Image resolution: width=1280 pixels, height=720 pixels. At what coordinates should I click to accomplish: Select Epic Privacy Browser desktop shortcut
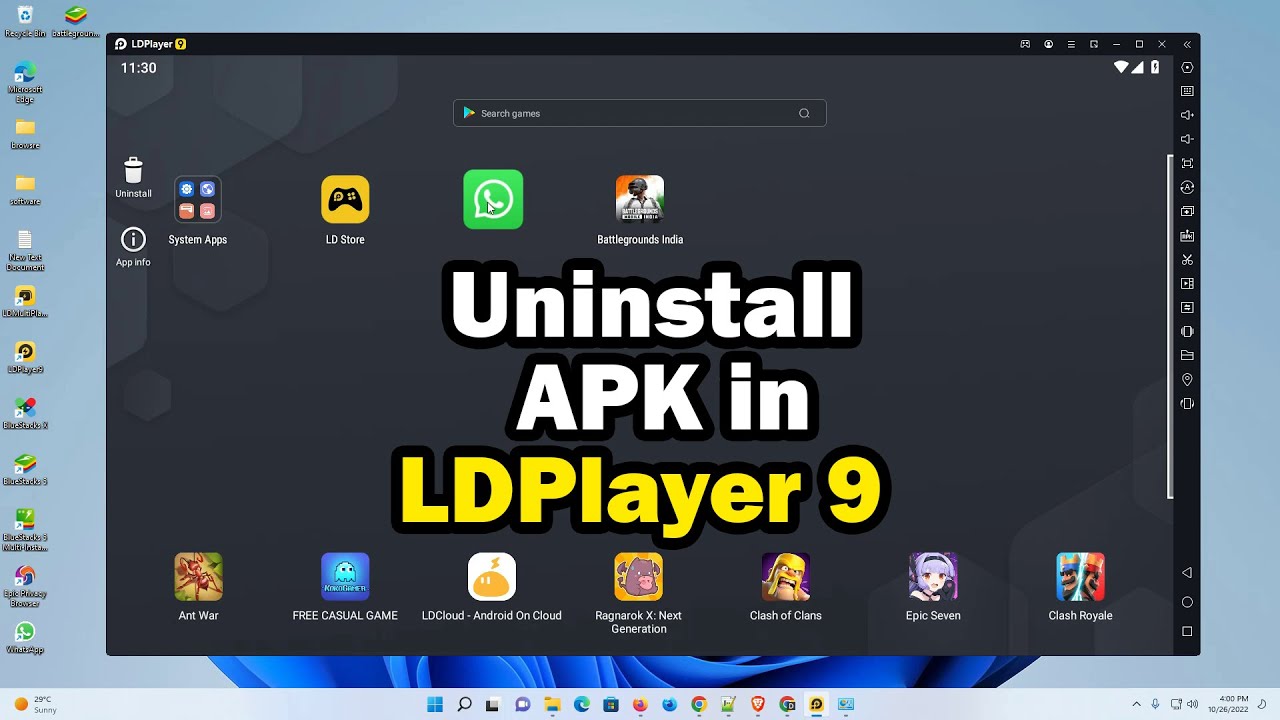(25, 586)
